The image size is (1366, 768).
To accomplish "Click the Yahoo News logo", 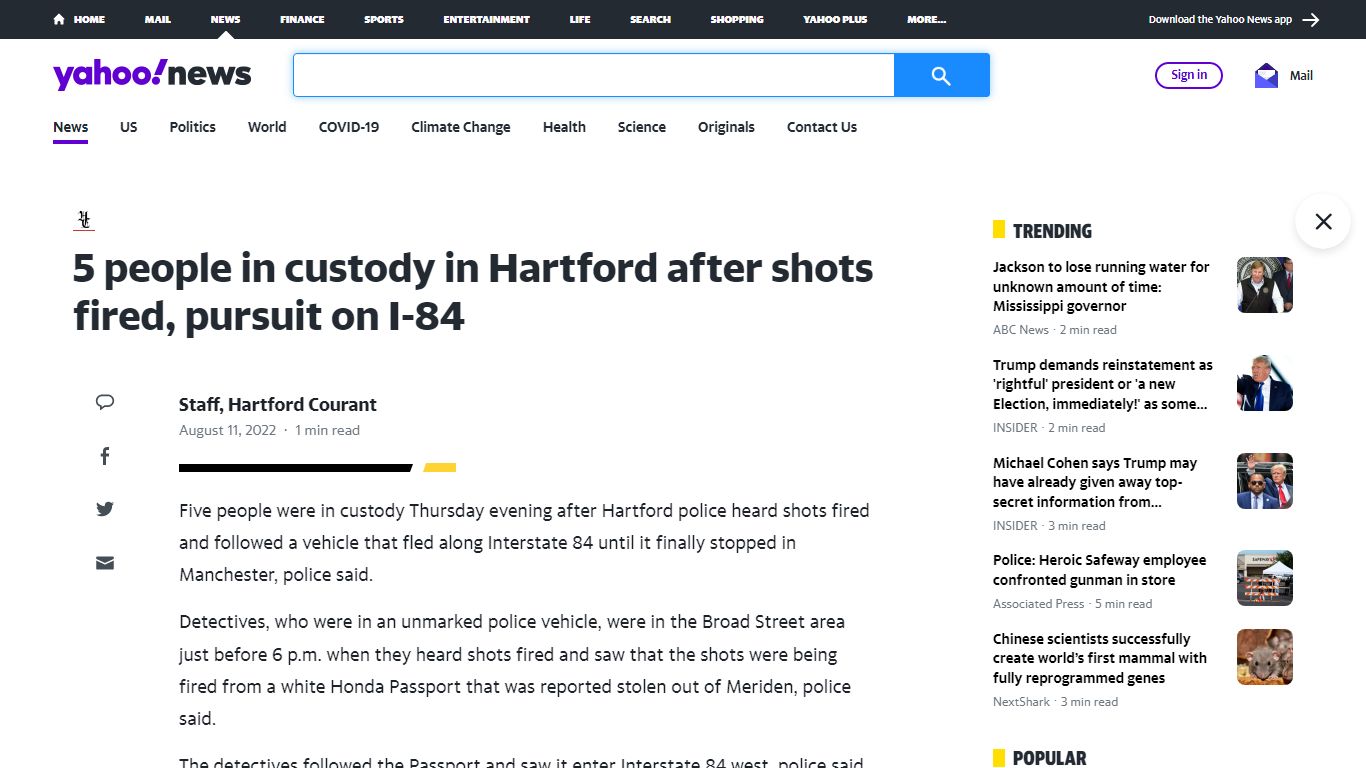I will pyautogui.click(x=152, y=75).
